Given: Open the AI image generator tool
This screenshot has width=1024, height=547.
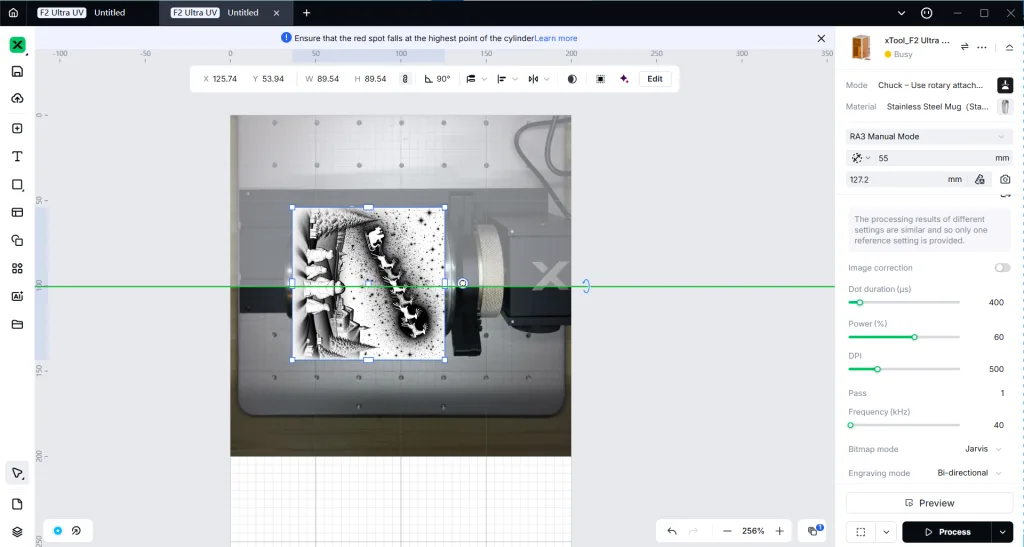Looking at the screenshot, I should (18, 296).
